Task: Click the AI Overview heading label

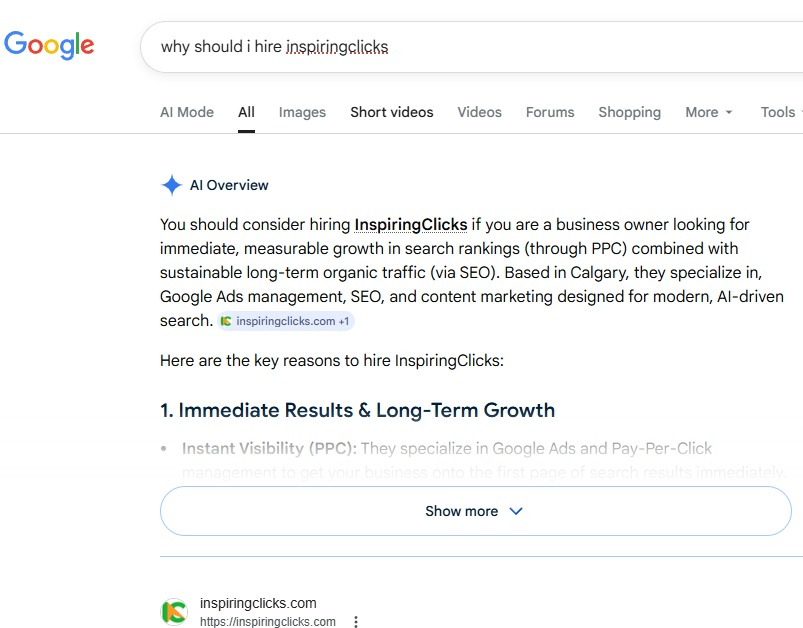Action: pos(229,185)
